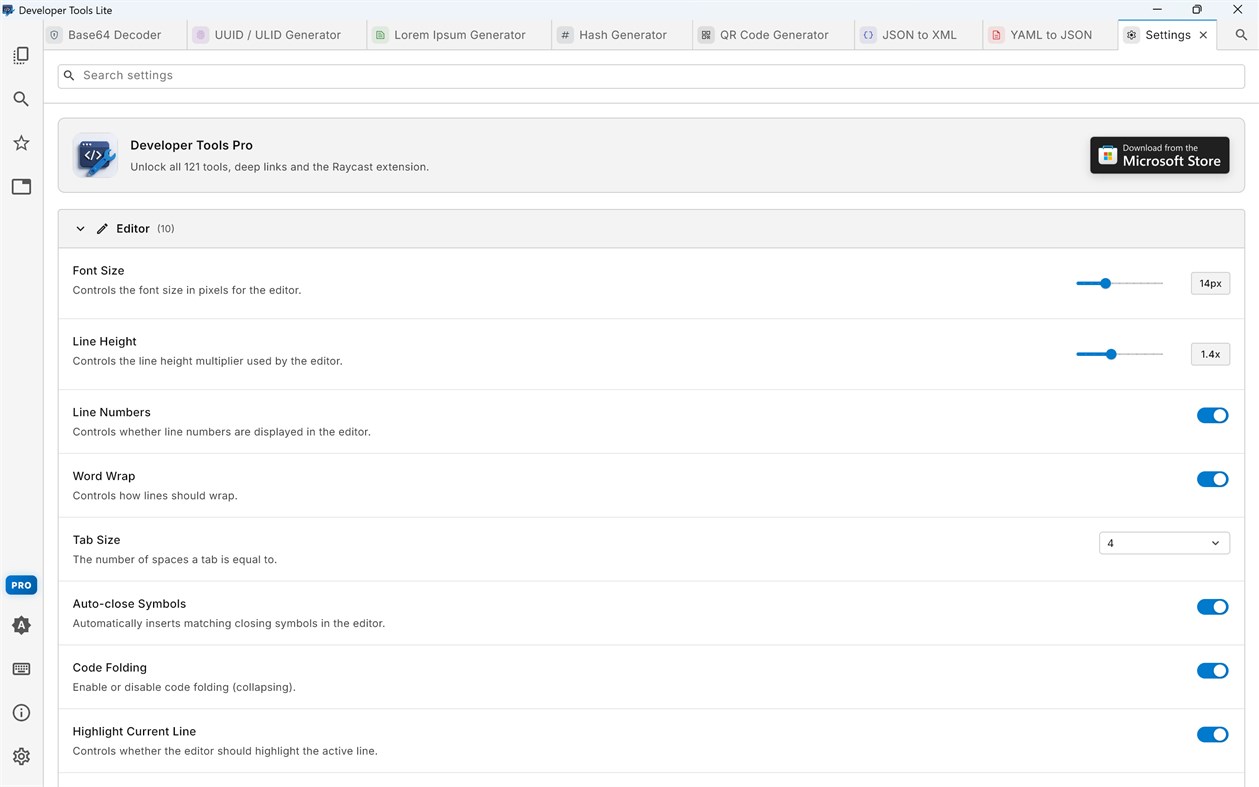Click the "Word Wrap" setting label

(x=103, y=476)
